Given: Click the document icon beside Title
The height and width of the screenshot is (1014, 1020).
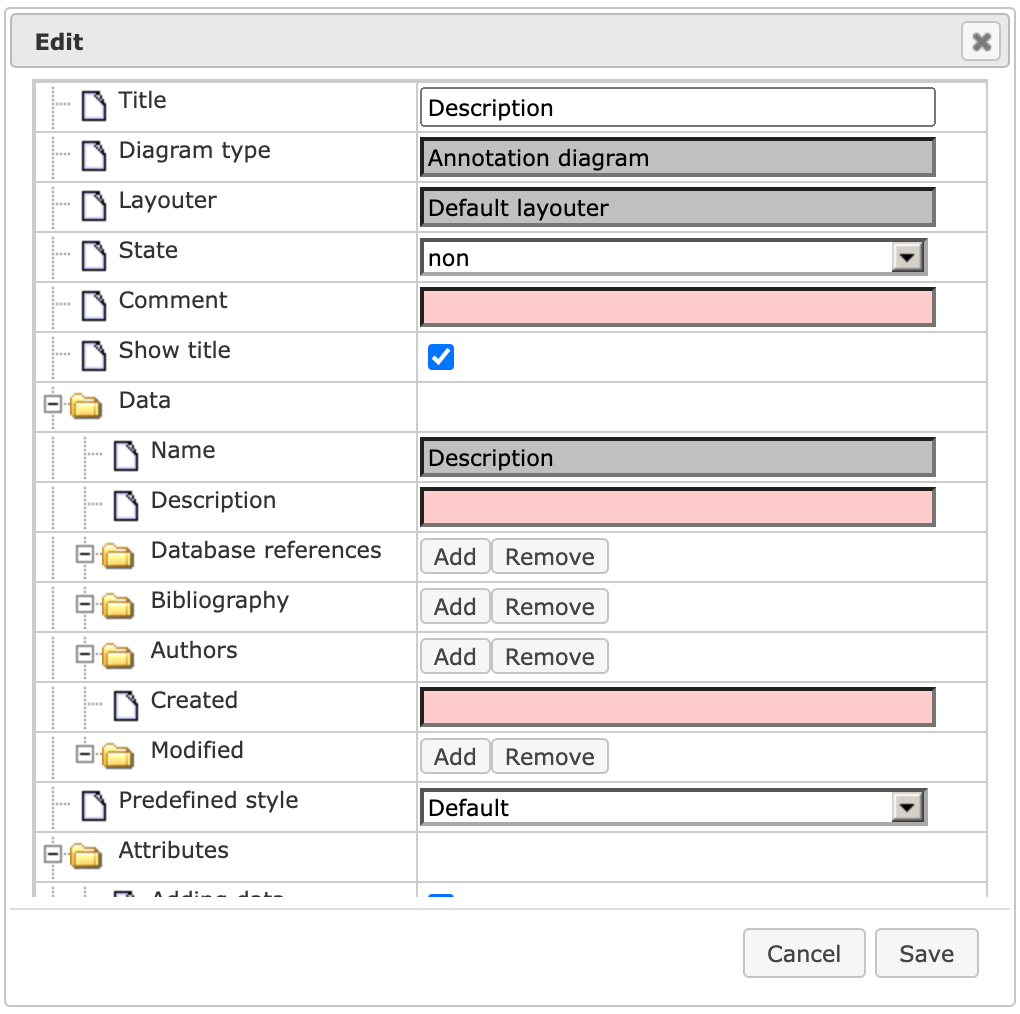Looking at the screenshot, I should [94, 105].
